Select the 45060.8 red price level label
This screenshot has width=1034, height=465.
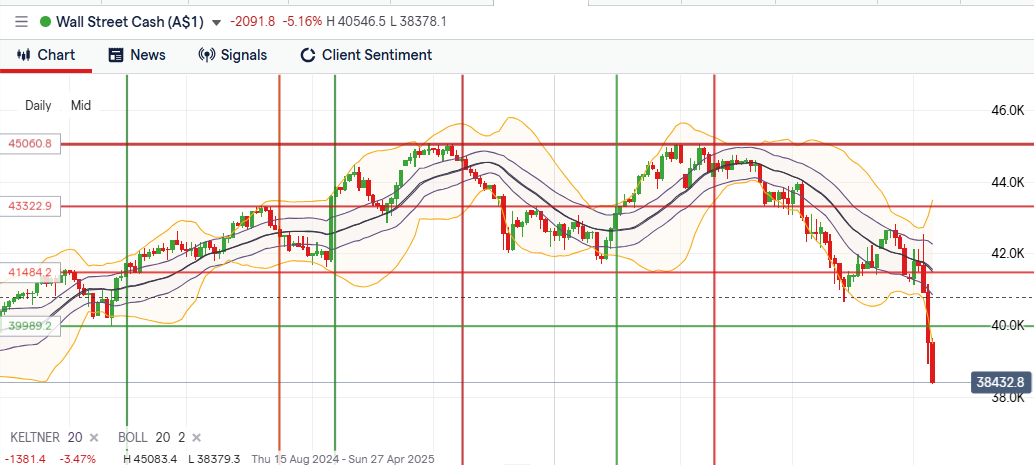click(x=30, y=144)
